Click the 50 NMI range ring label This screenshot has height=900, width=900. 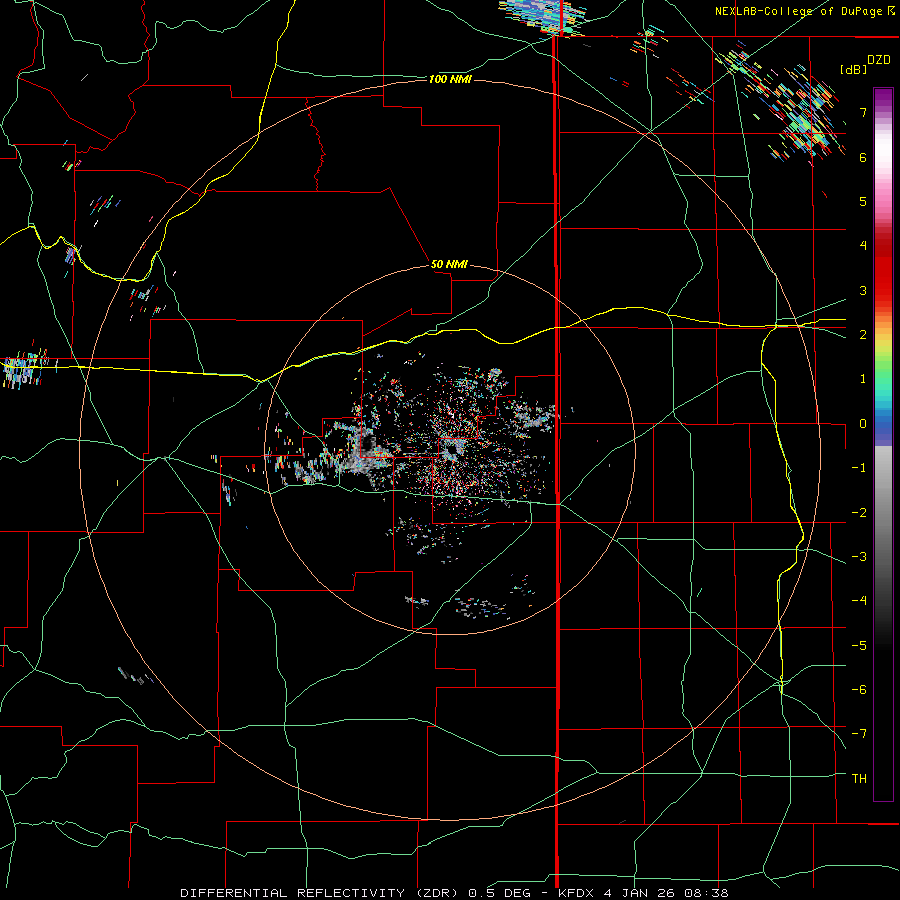449,264
